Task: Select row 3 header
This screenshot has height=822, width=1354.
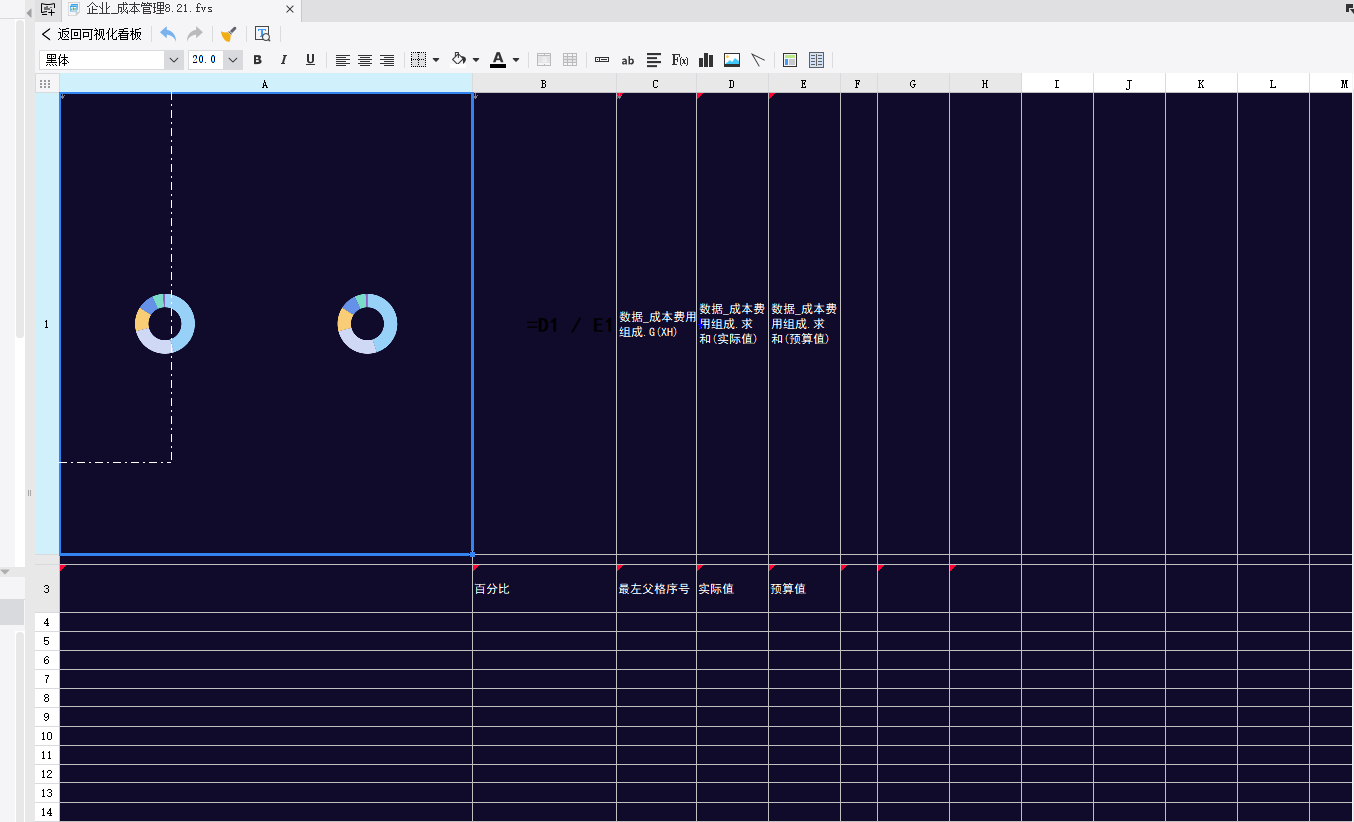Action: (x=47, y=589)
